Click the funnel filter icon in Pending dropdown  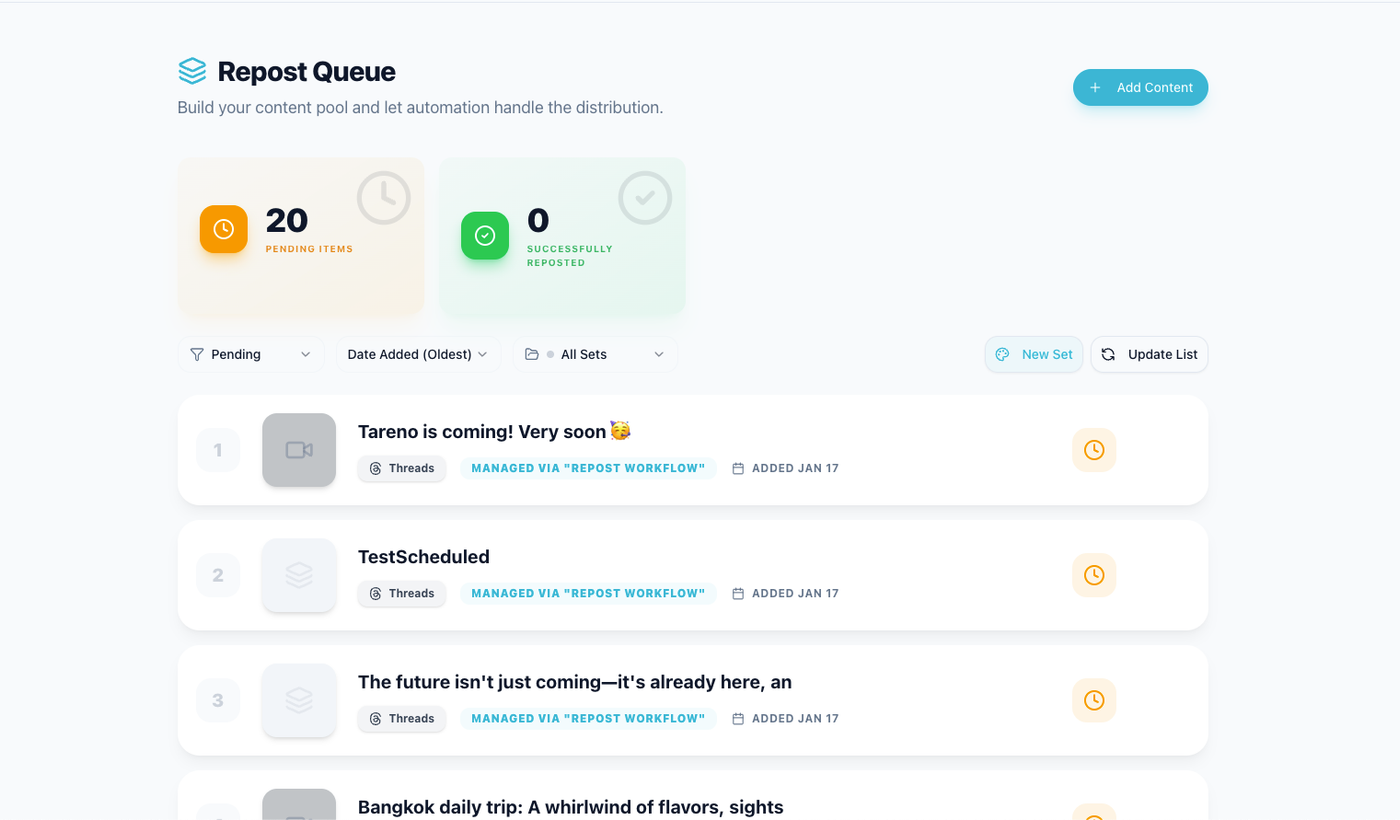[x=197, y=354]
